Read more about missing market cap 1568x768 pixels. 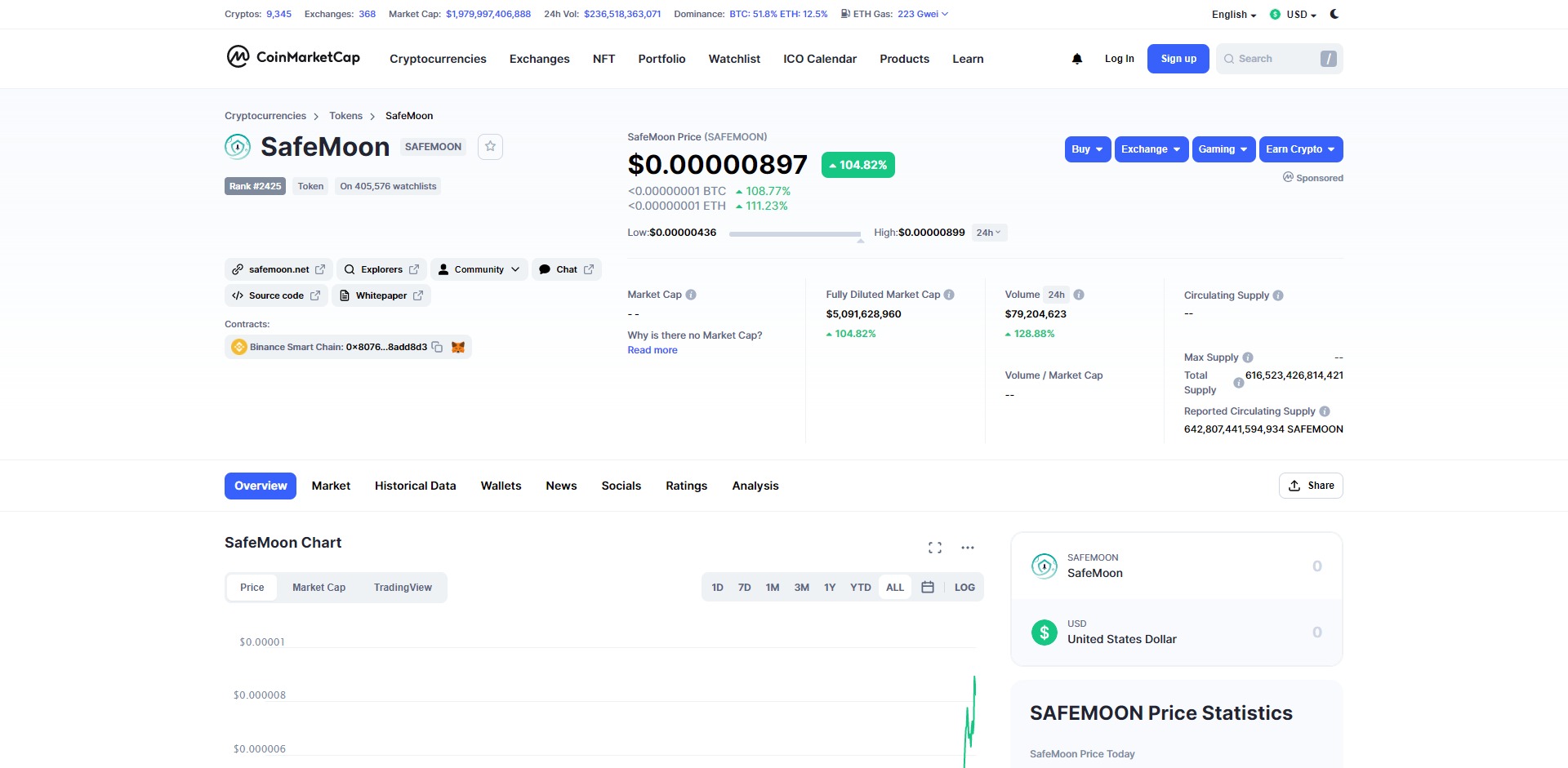653,350
